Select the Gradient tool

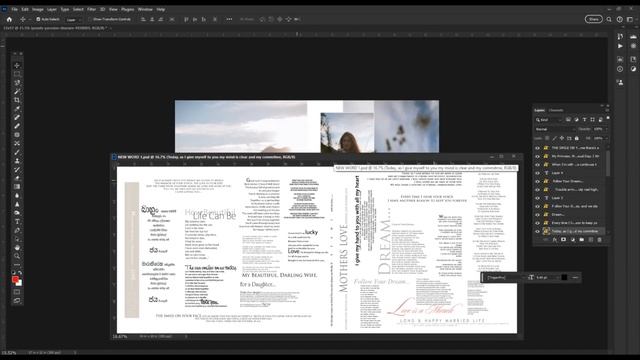coord(17,187)
